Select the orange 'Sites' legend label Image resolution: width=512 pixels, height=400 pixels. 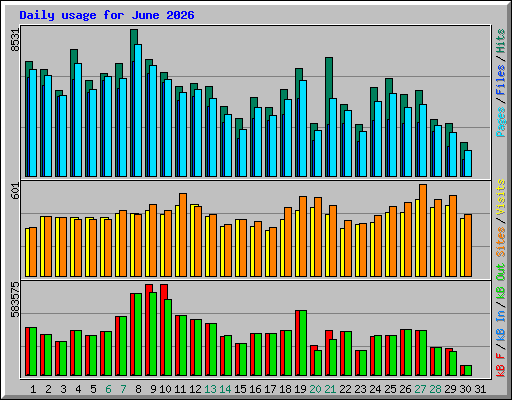click(x=501, y=242)
